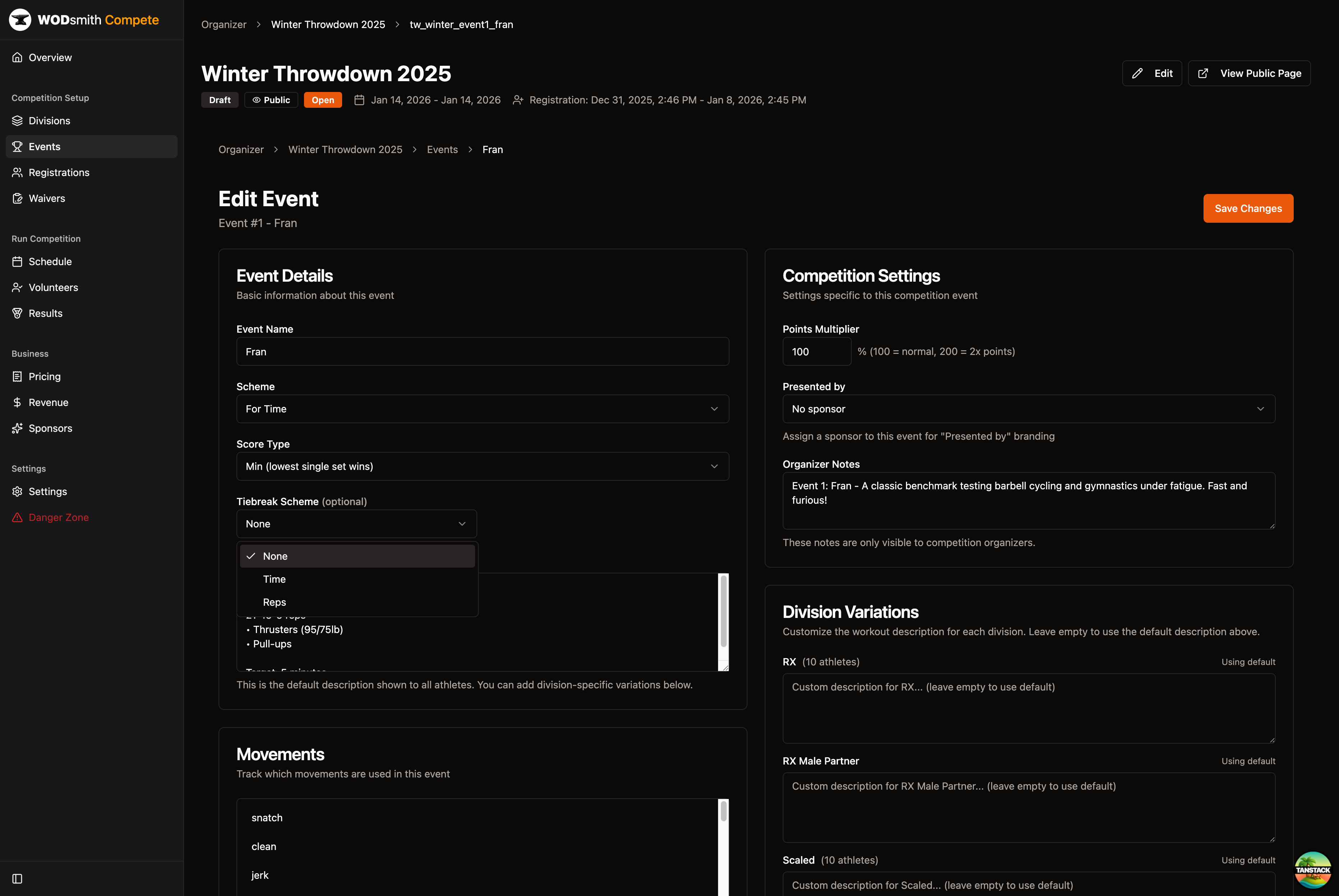
Task: Select the None option in the tiebreak list
Action: (357, 556)
